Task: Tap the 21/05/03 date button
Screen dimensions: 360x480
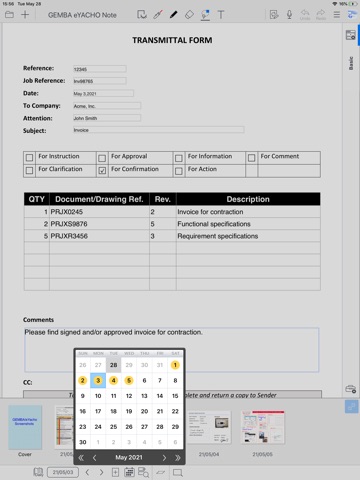Action: pos(63,472)
